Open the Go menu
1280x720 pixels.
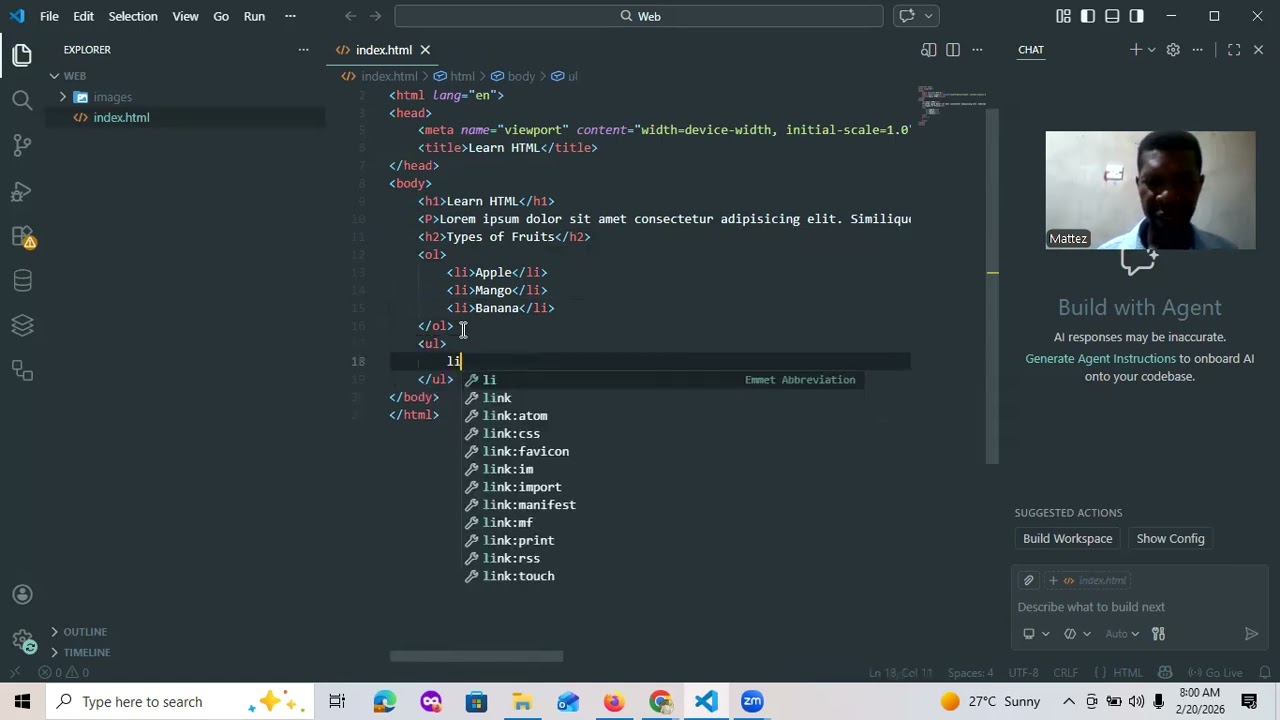pyautogui.click(x=221, y=16)
